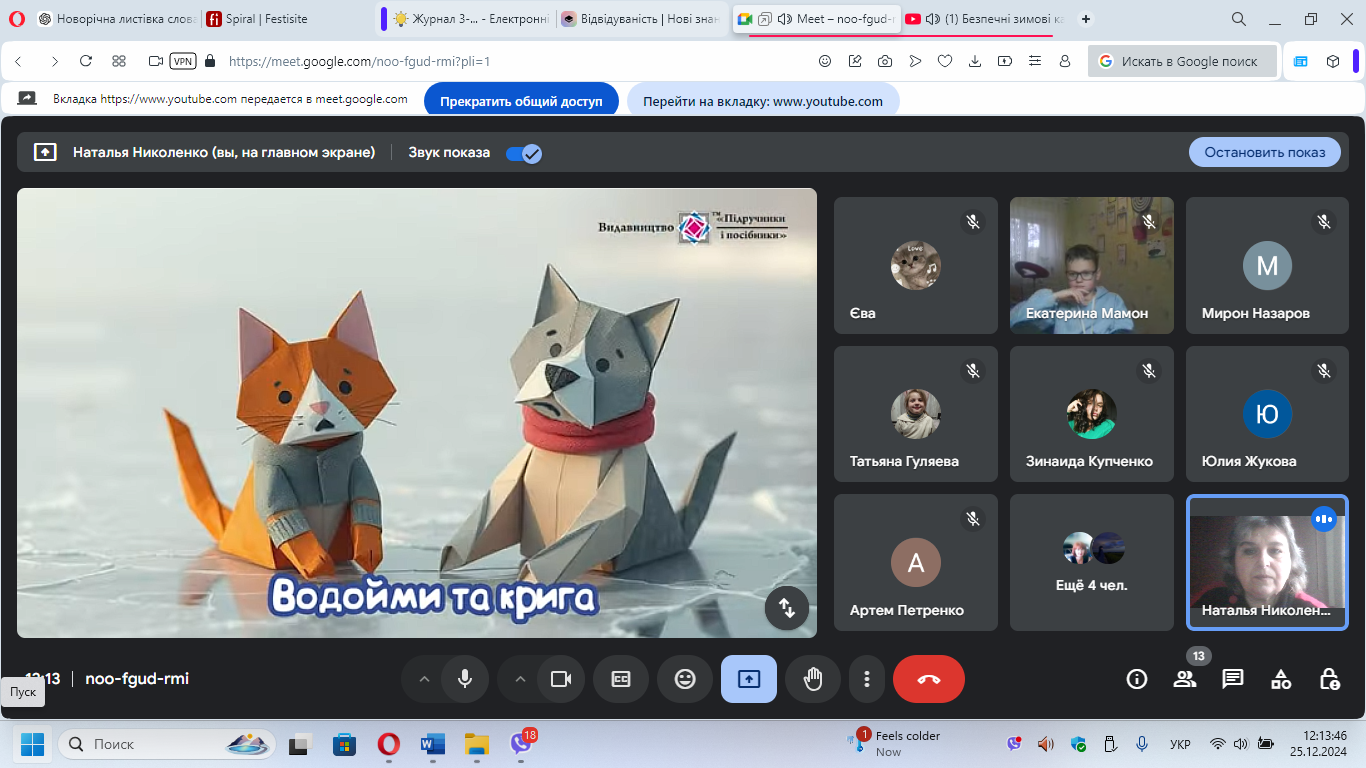
Task: Expand camera video settings chevron
Action: [520, 679]
